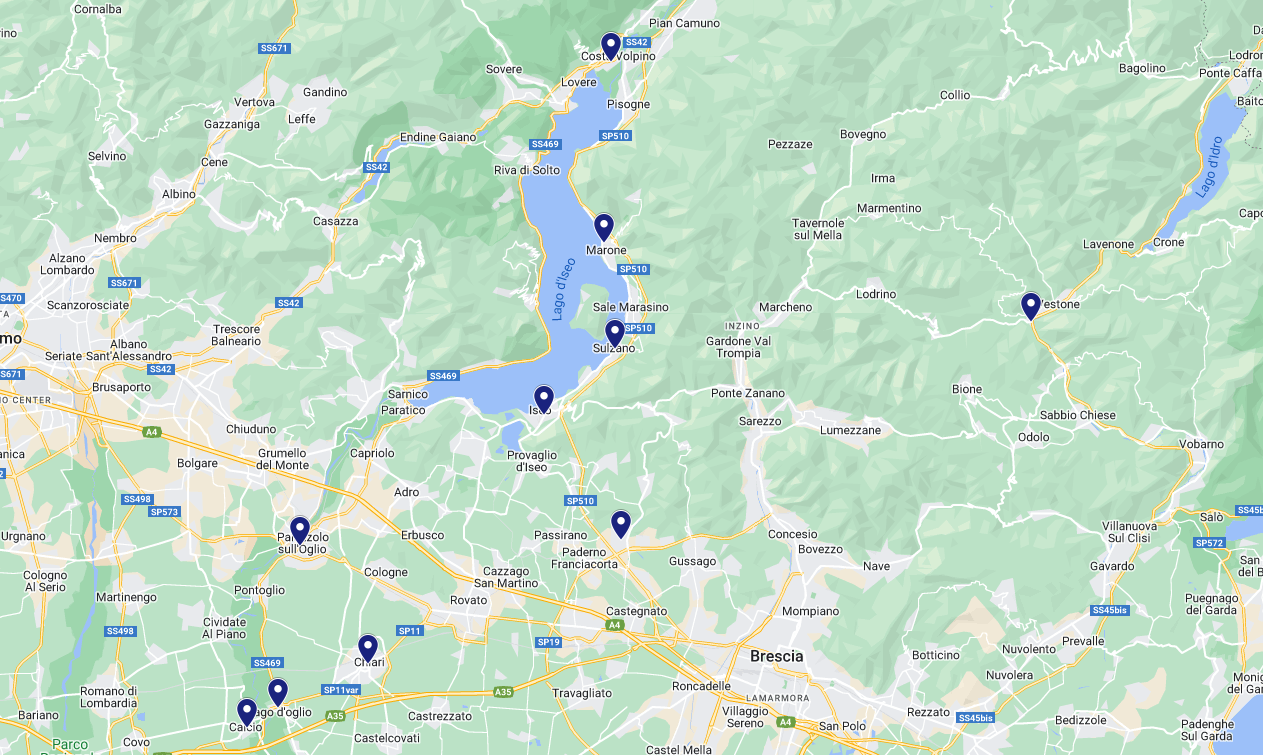1263x755 pixels.
Task: Click the Sarnico town label
Action: click(x=408, y=394)
